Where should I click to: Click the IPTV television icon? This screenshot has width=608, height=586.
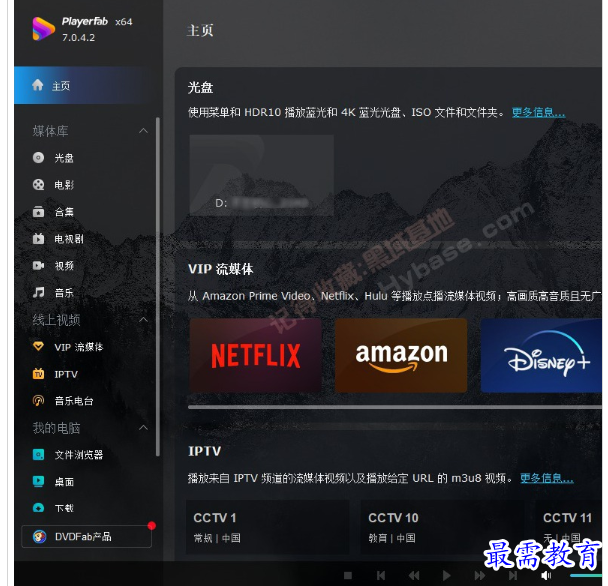pos(38,374)
